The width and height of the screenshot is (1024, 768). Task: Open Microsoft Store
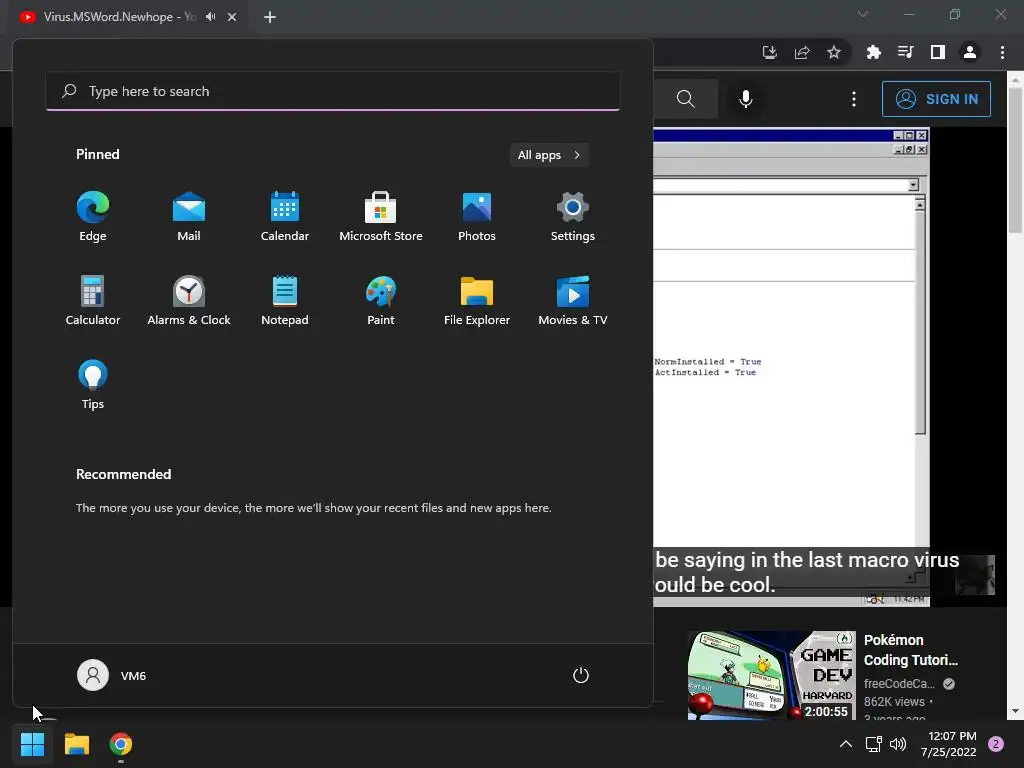pos(381,216)
